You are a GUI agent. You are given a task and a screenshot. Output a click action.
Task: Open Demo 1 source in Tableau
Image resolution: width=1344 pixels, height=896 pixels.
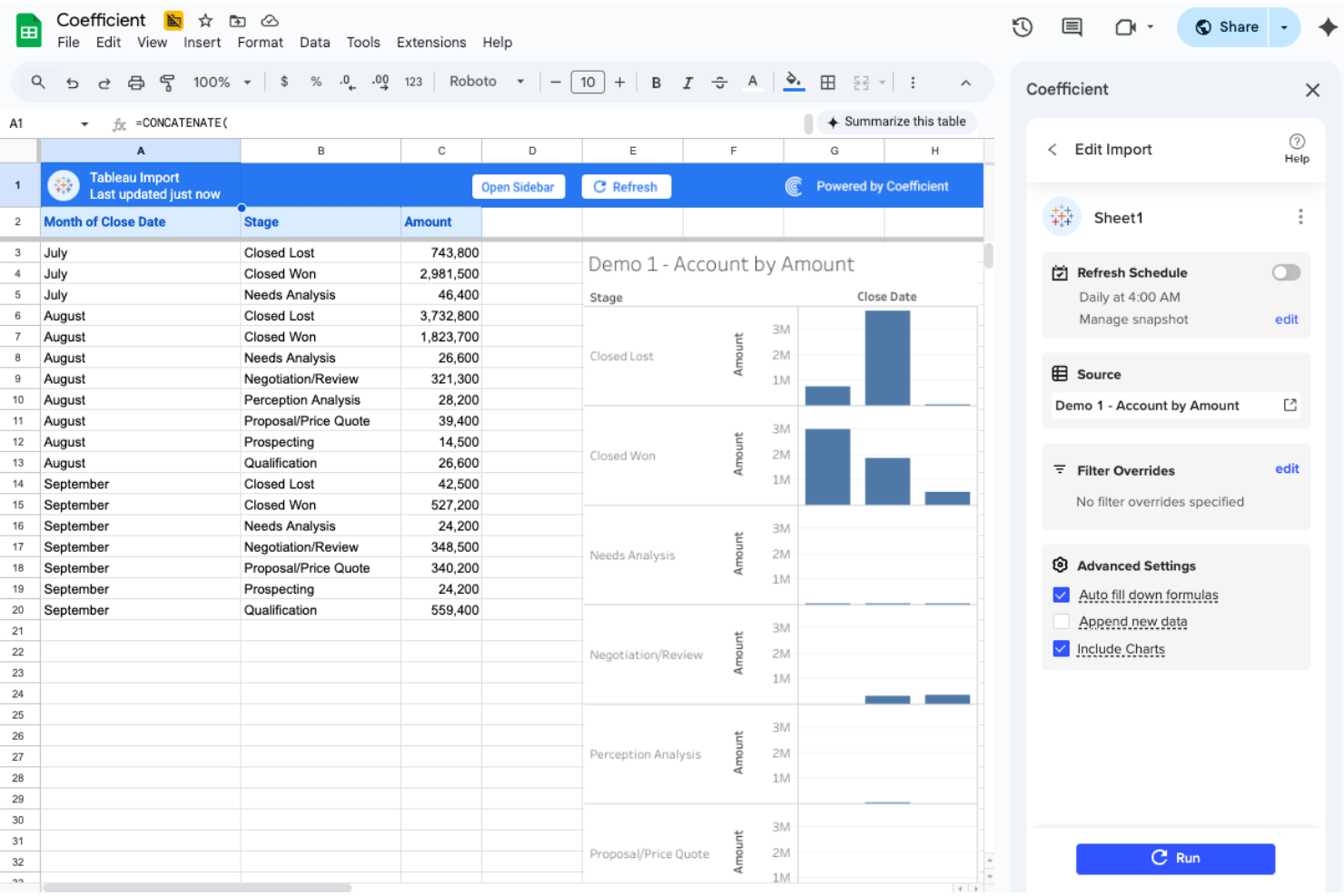coord(1290,405)
